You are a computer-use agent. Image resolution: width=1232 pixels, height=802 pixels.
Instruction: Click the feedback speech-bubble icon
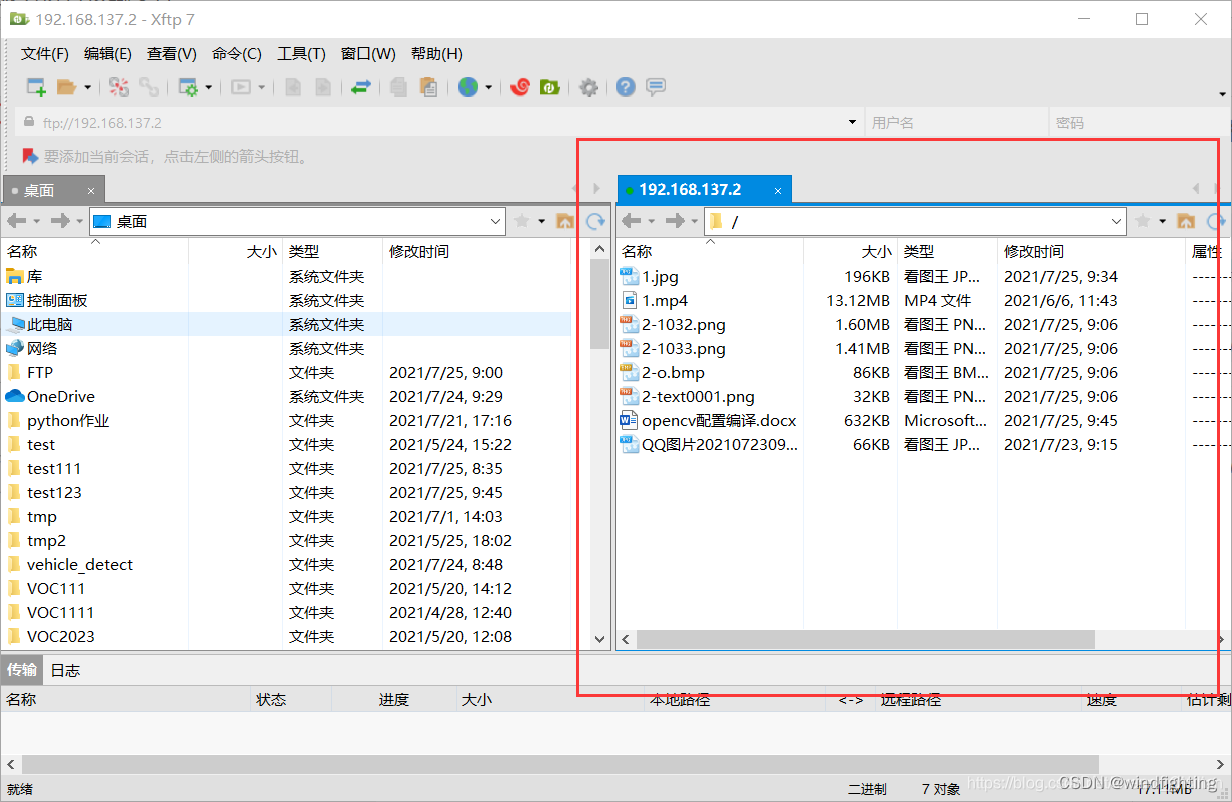[656, 87]
